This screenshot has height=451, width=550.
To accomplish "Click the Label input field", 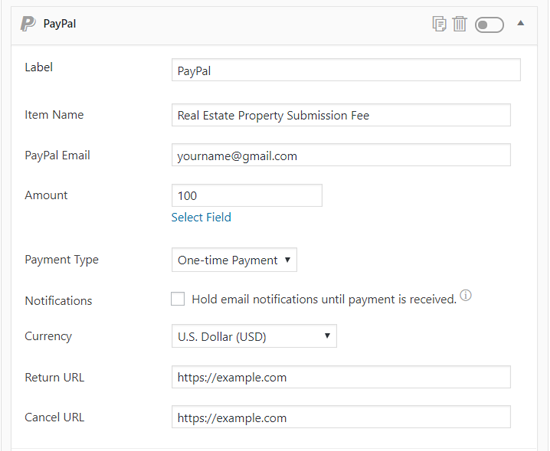I will [x=346, y=70].
